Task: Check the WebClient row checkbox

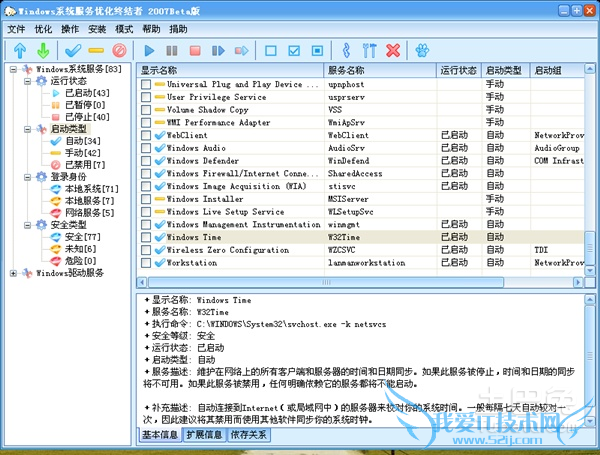Action: [146, 135]
